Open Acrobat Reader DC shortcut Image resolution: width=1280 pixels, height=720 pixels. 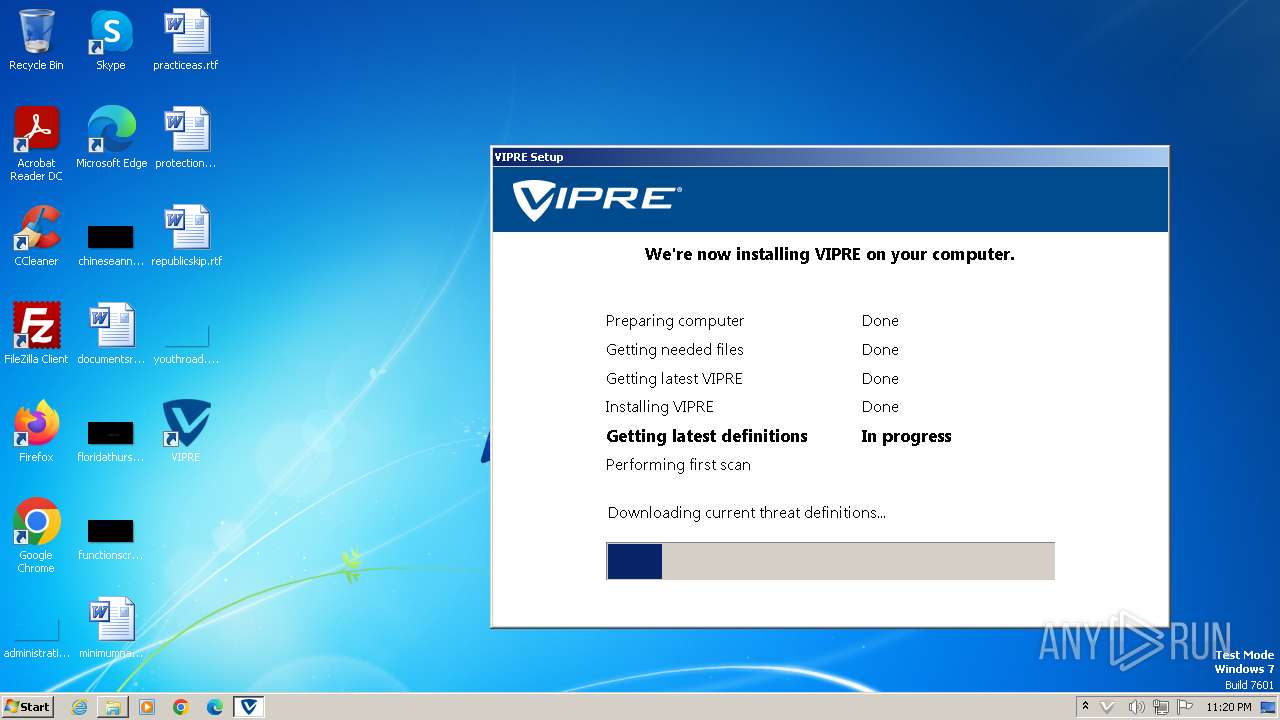coord(36,144)
